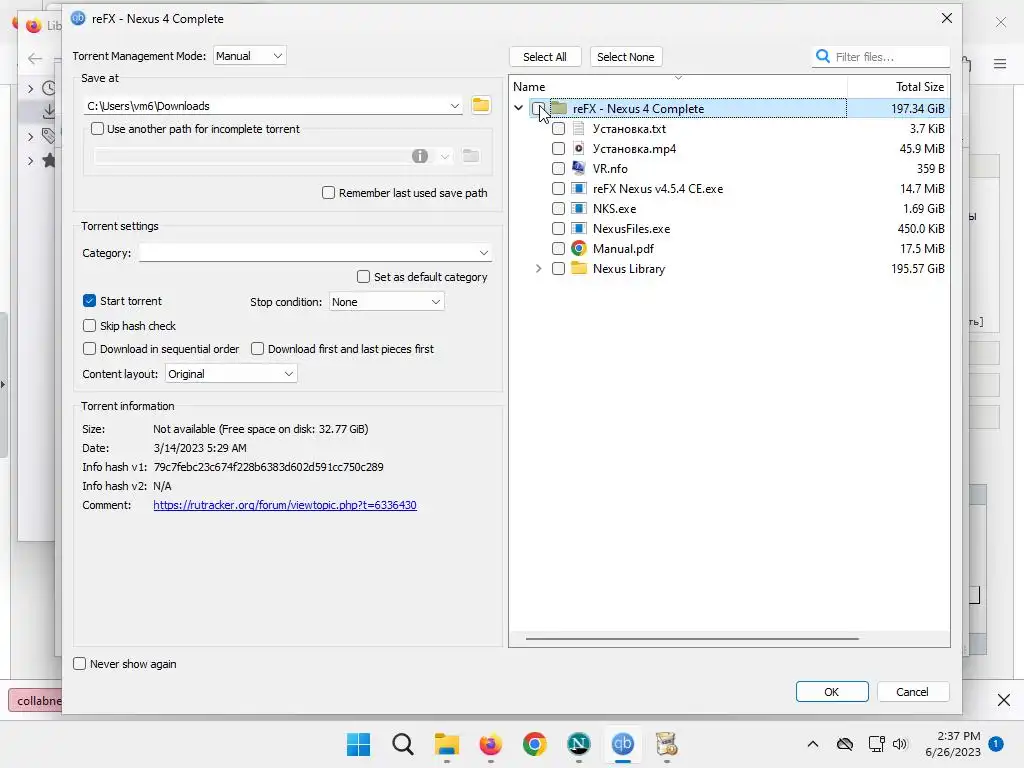Image resolution: width=1024 pixels, height=768 pixels.
Task: Go back in the Firefox Library window
Action: pyautogui.click(x=35, y=59)
